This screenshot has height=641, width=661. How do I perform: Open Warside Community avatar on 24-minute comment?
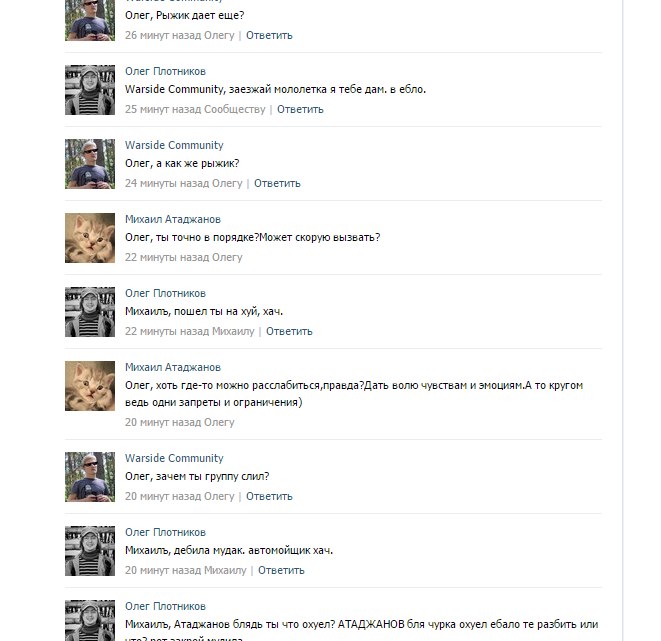(90, 164)
